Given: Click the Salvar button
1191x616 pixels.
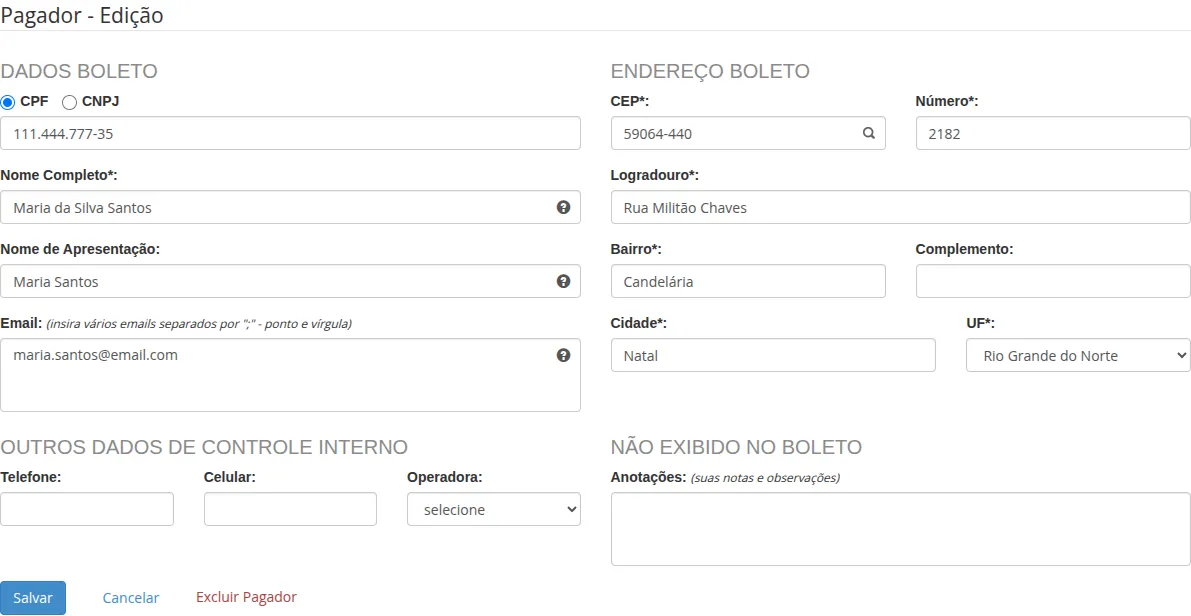Looking at the screenshot, I should tap(33, 597).
